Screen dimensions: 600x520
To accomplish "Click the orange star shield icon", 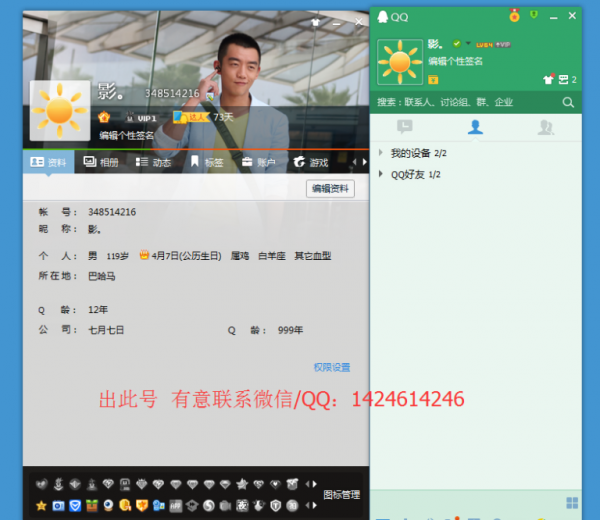I will tap(142, 506).
